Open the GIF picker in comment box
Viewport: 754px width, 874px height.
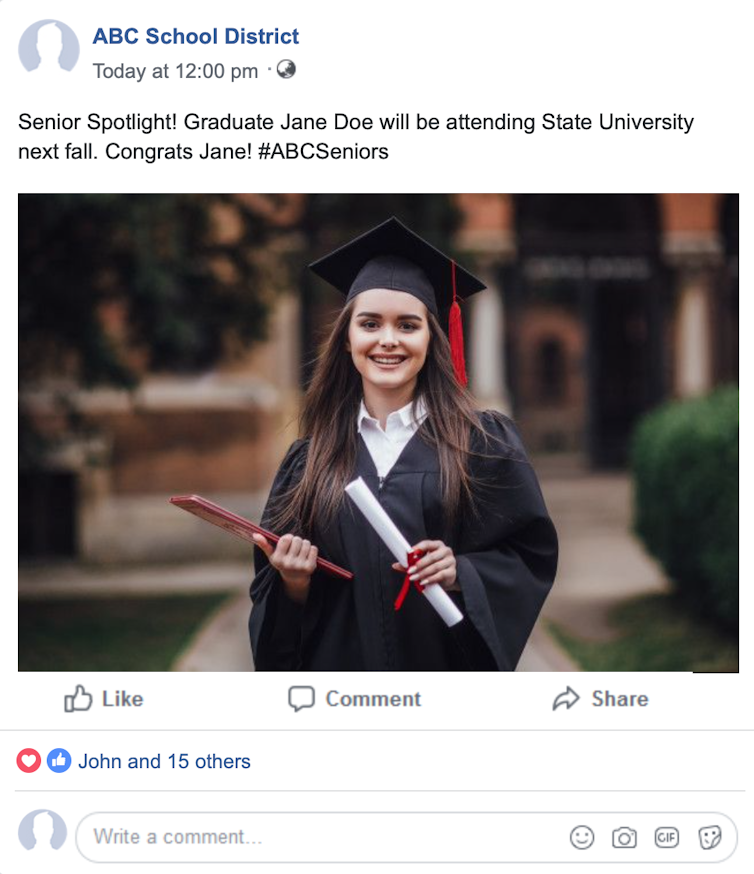click(666, 837)
